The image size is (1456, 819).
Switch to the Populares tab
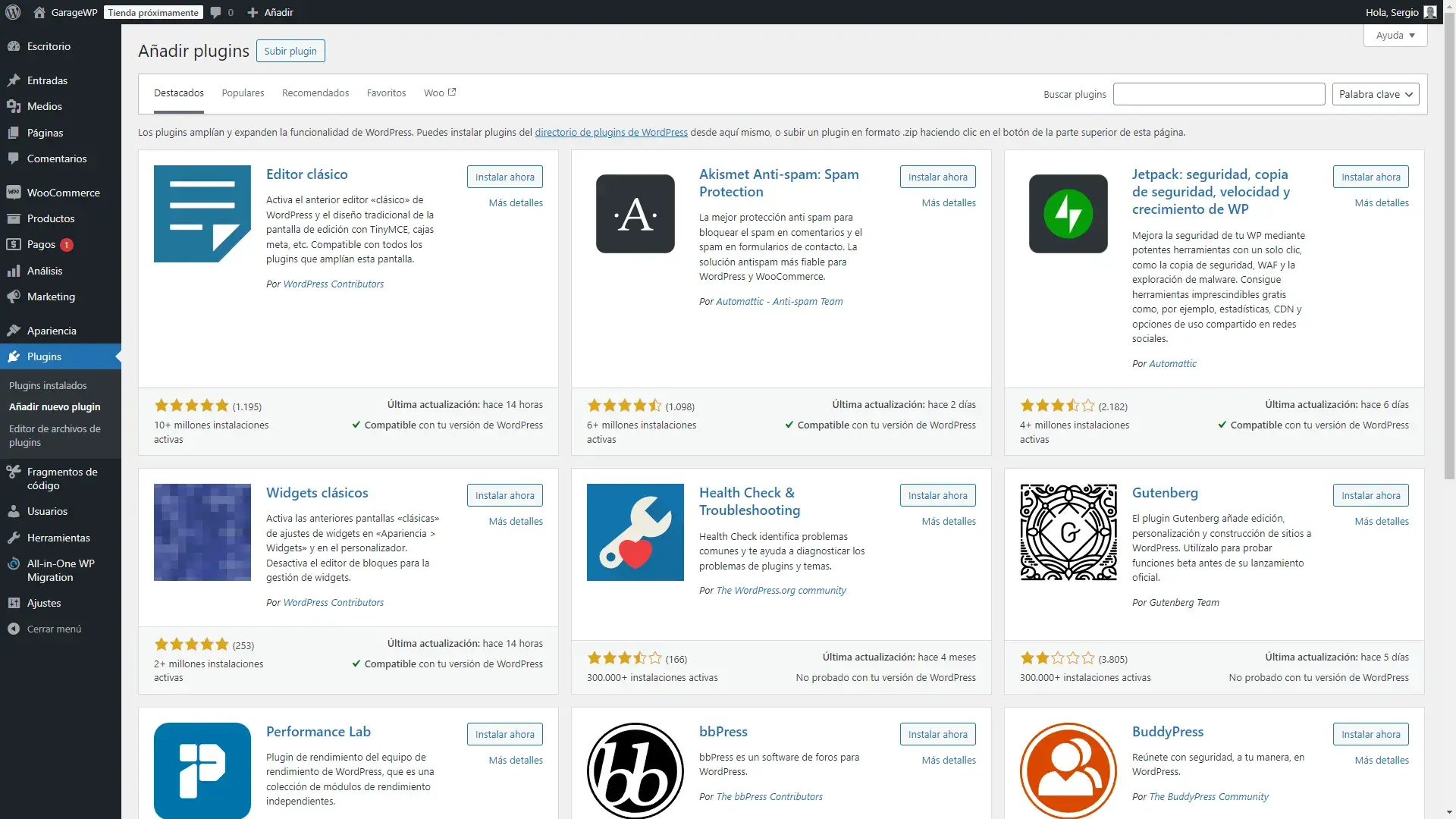(243, 93)
